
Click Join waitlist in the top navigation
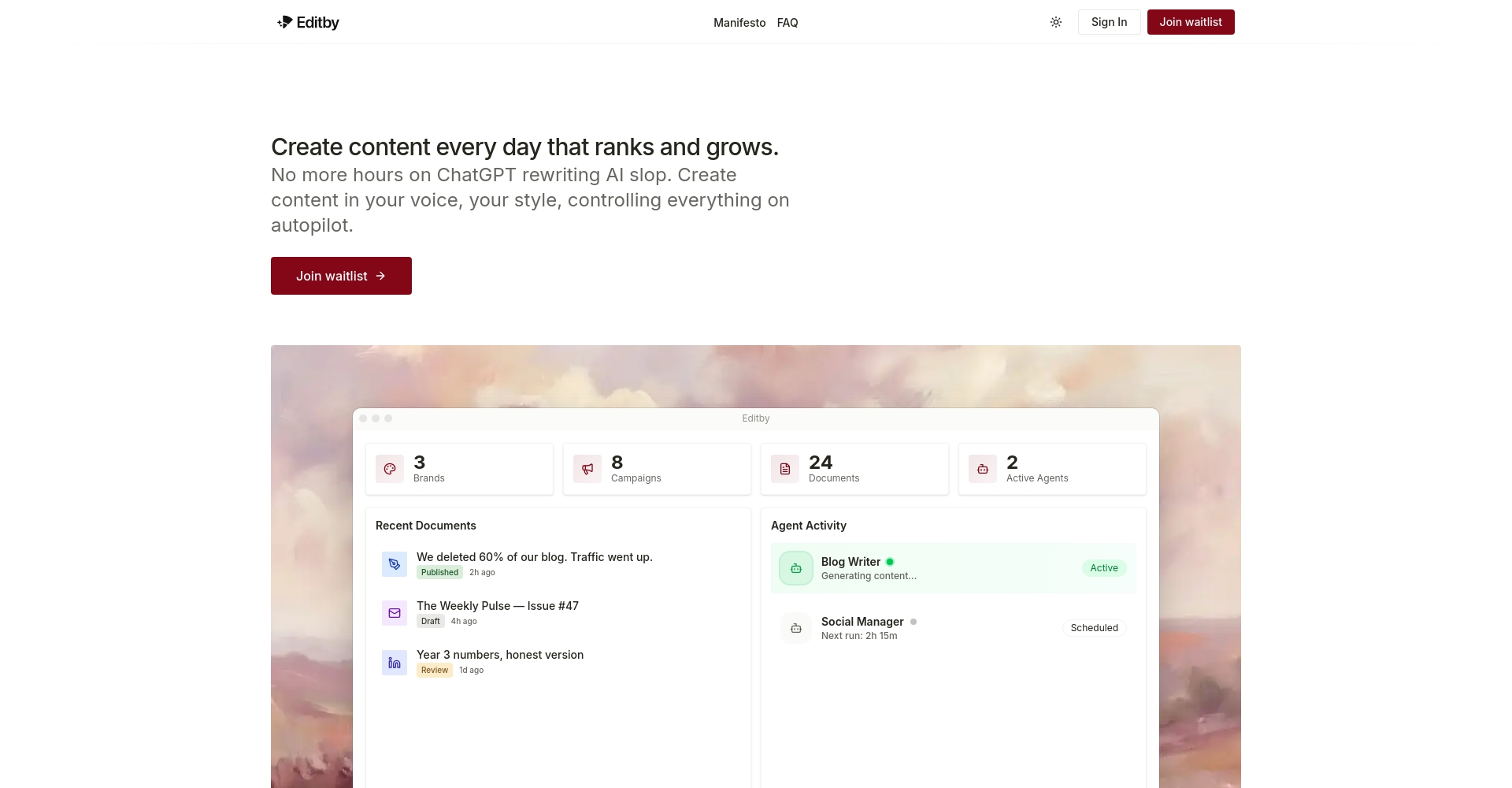[x=1190, y=22]
